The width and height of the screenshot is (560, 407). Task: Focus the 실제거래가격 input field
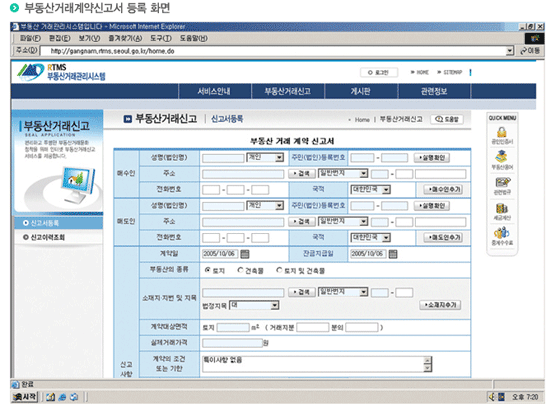[x=232, y=343]
